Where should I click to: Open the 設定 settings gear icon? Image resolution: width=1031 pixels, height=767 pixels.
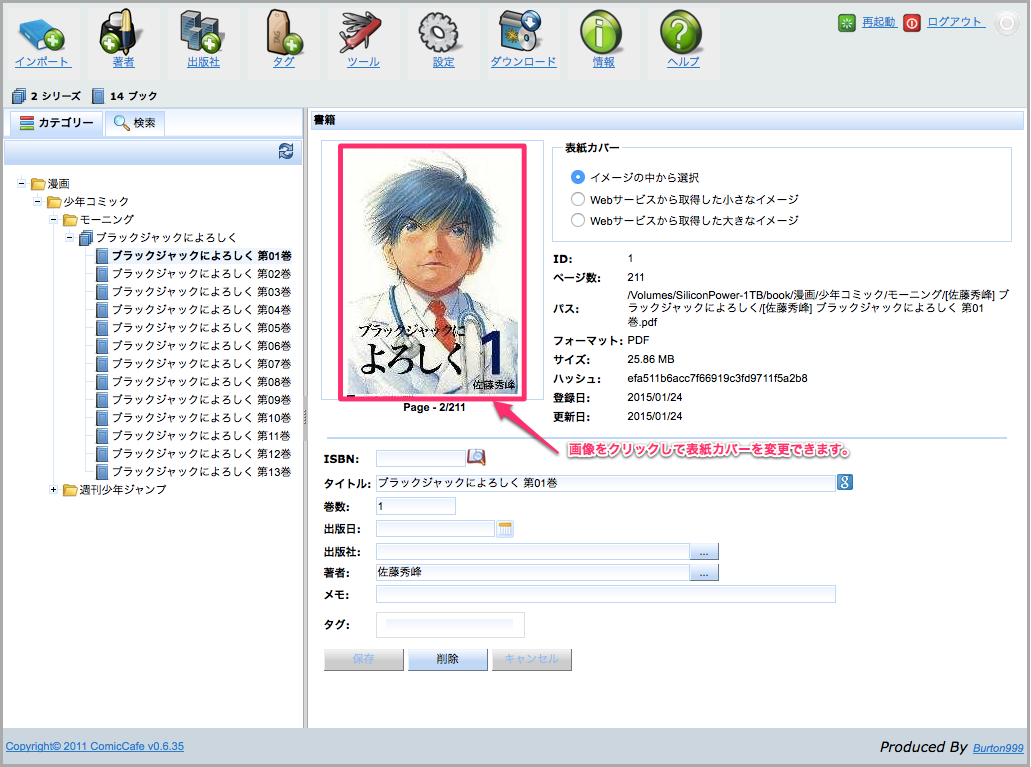(439, 33)
